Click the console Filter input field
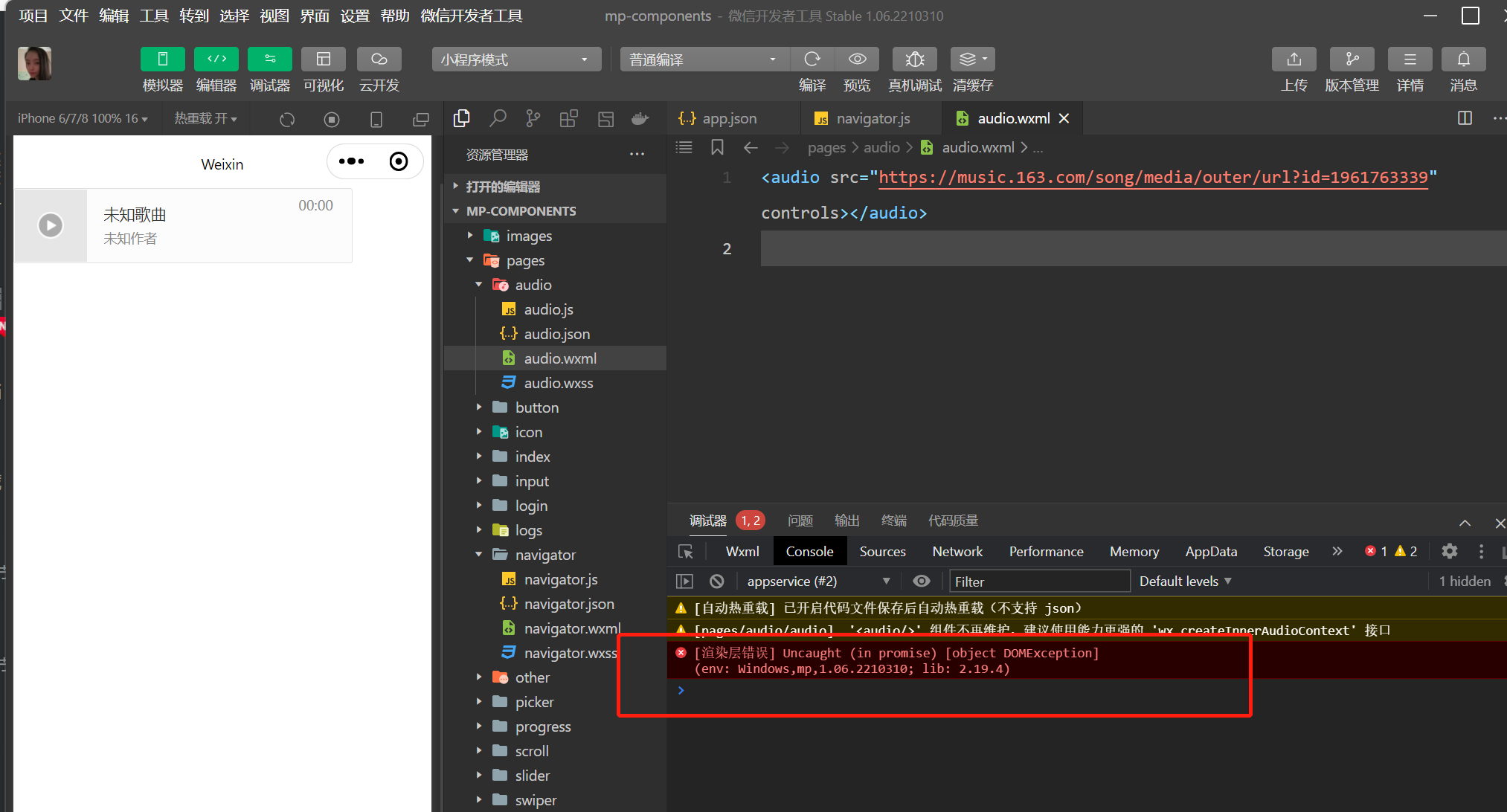1507x812 pixels. click(1040, 581)
